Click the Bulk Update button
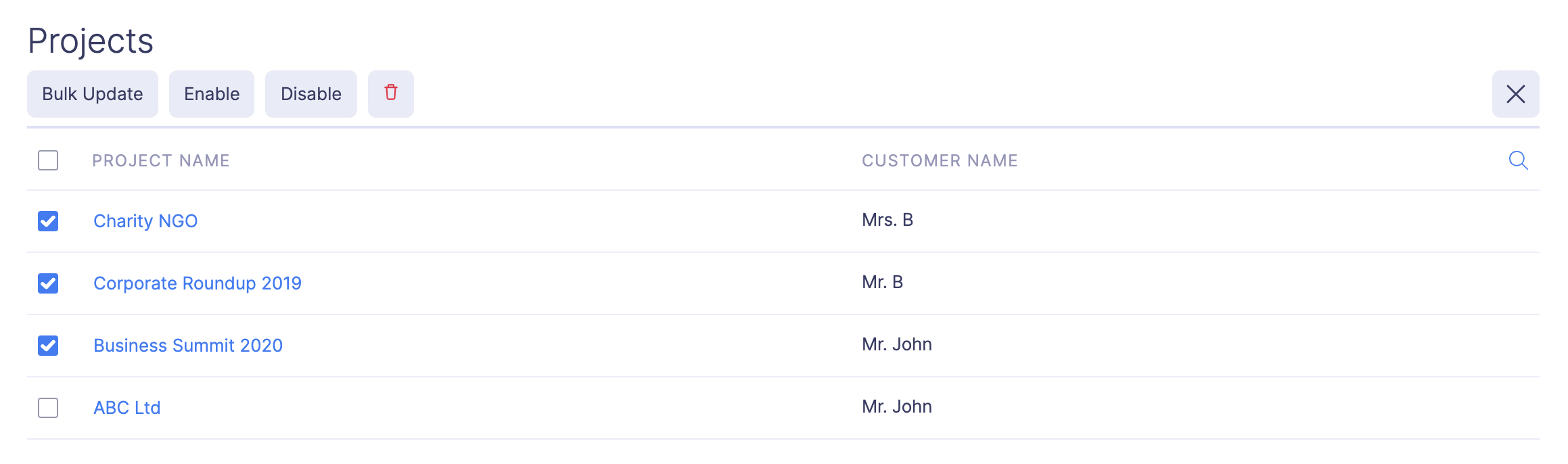 click(x=93, y=94)
